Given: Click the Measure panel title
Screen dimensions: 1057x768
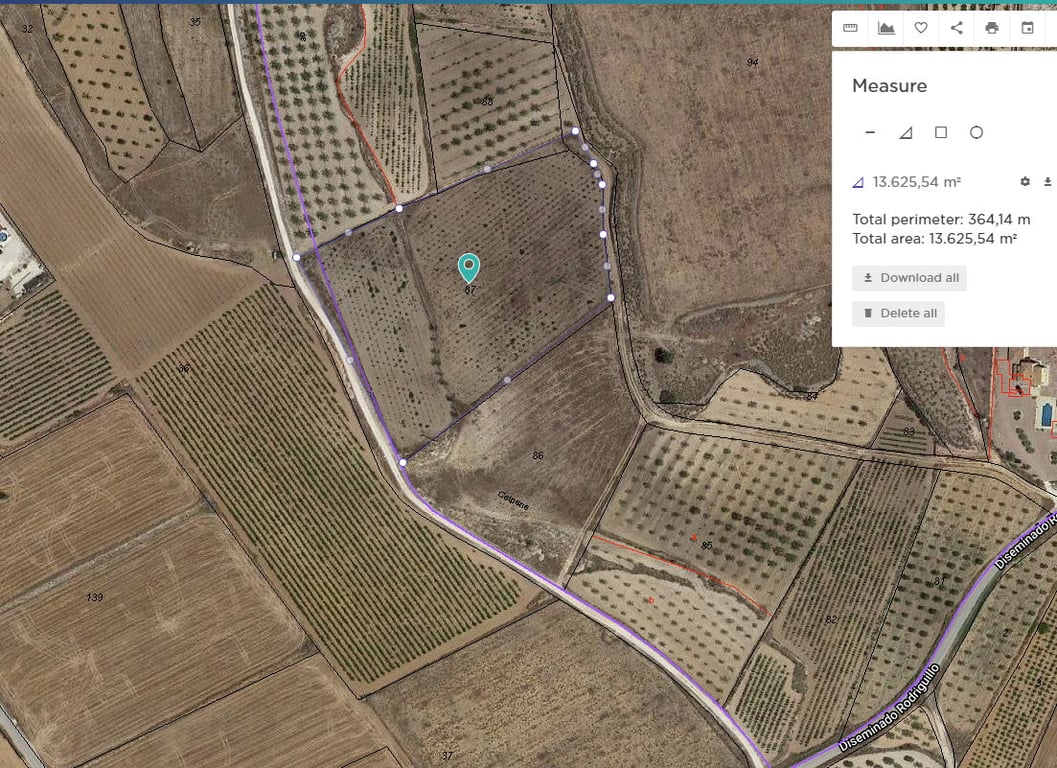Looking at the screenshot, I should pos(889,86).
